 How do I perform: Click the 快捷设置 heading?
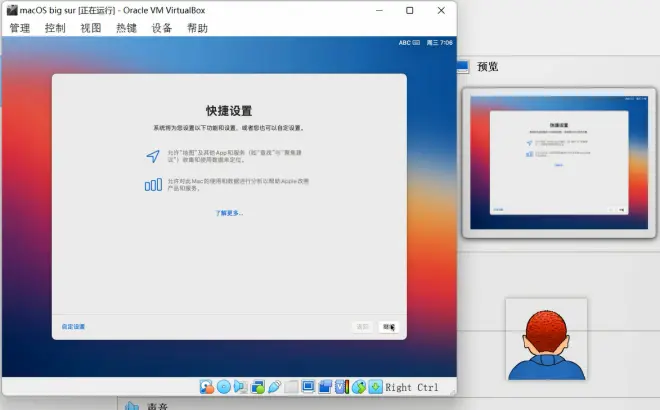click(x=229, y=111)
